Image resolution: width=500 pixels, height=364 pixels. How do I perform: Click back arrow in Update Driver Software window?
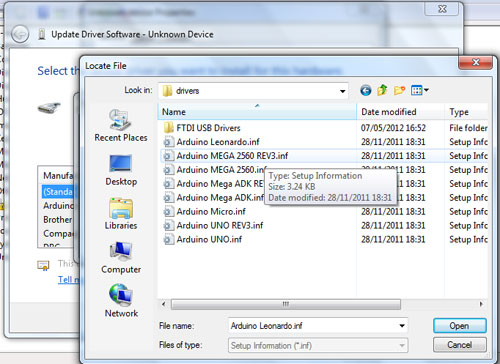20,34
